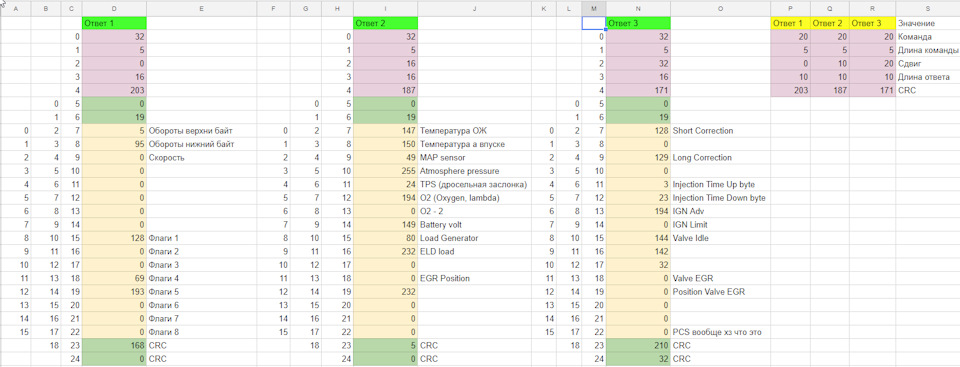Select the yellow "Ответ 2" header cell

point(830,23)
